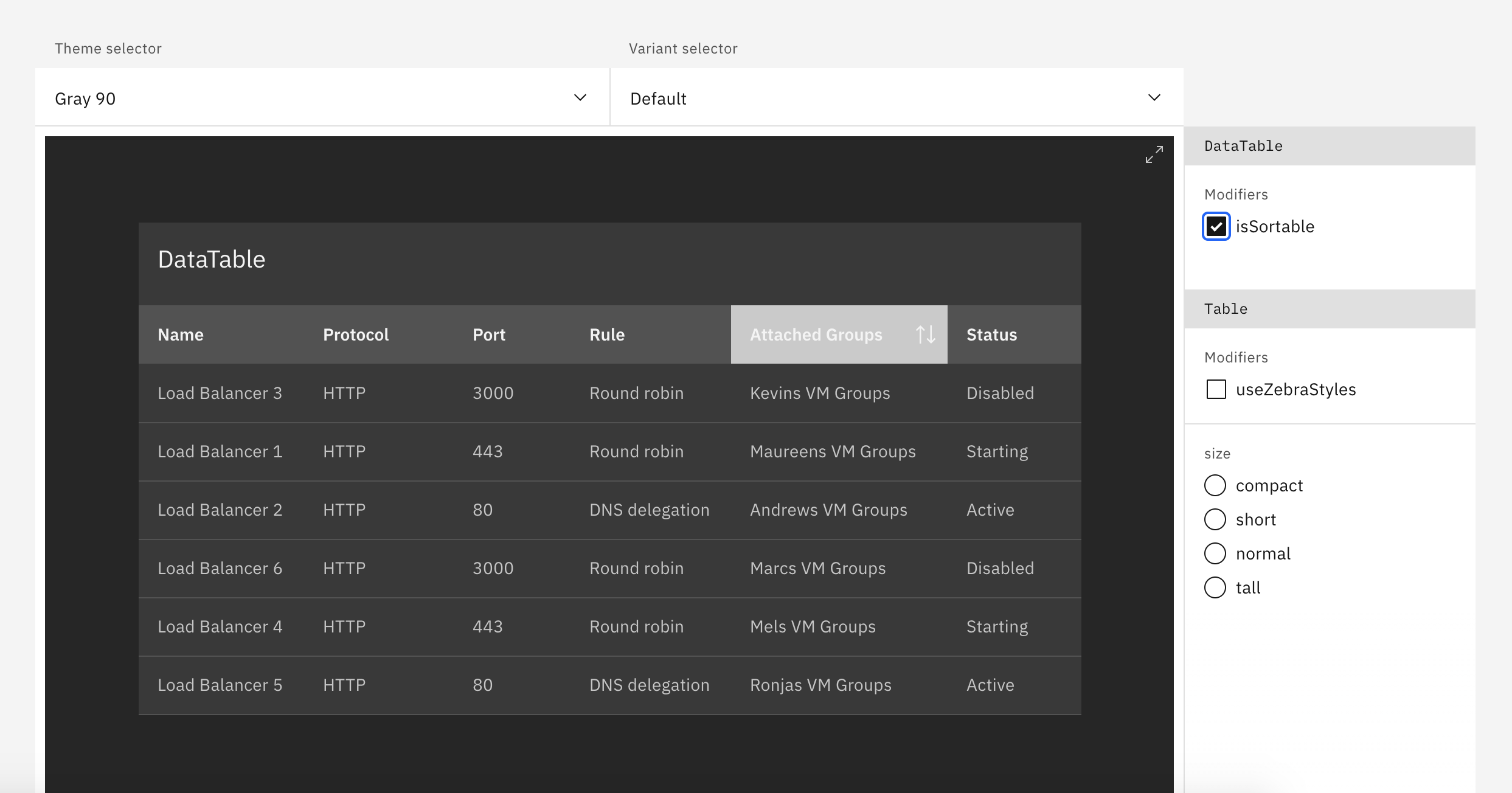Click the Load Balancer 3 name cell

[x=220, y=393]
